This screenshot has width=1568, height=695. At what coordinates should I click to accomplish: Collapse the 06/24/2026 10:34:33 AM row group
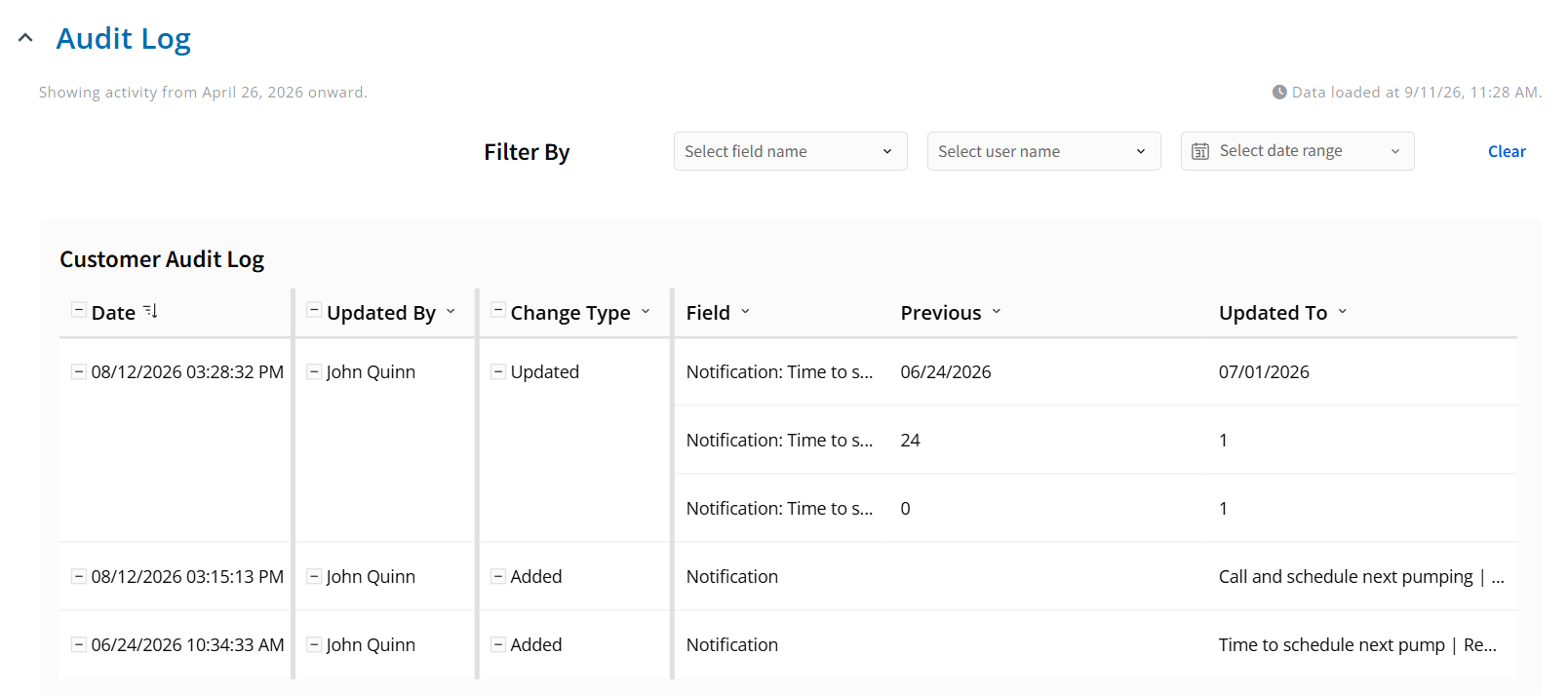click(x=78, y=644)
